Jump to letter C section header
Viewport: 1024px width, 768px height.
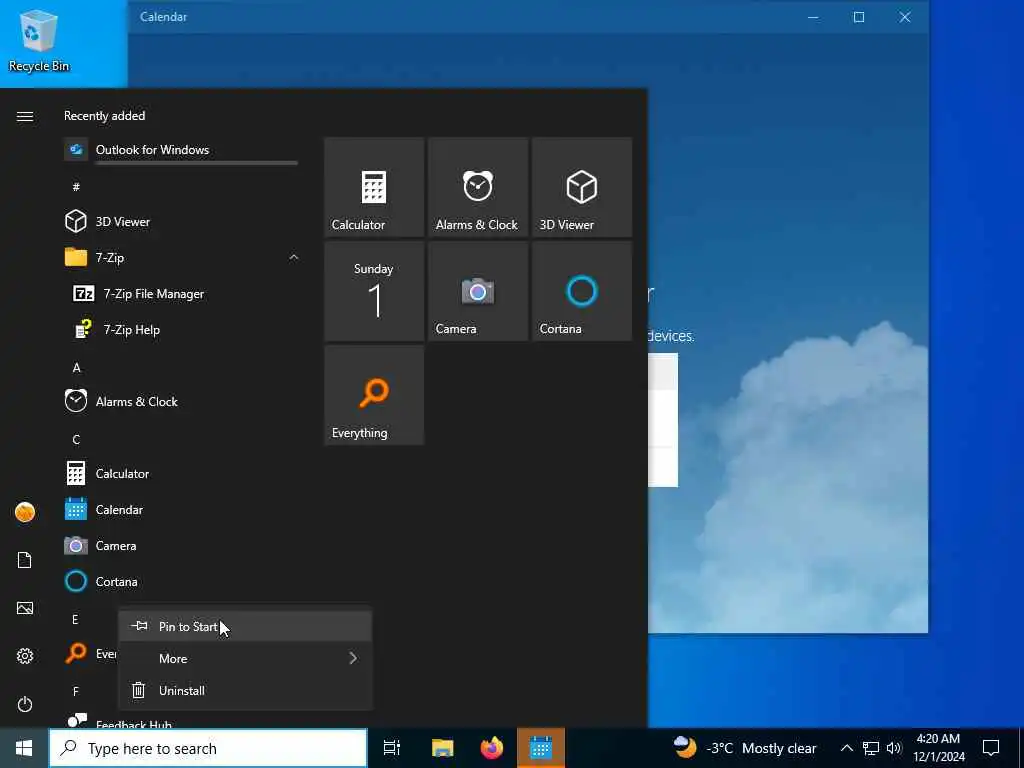[76, 440]
